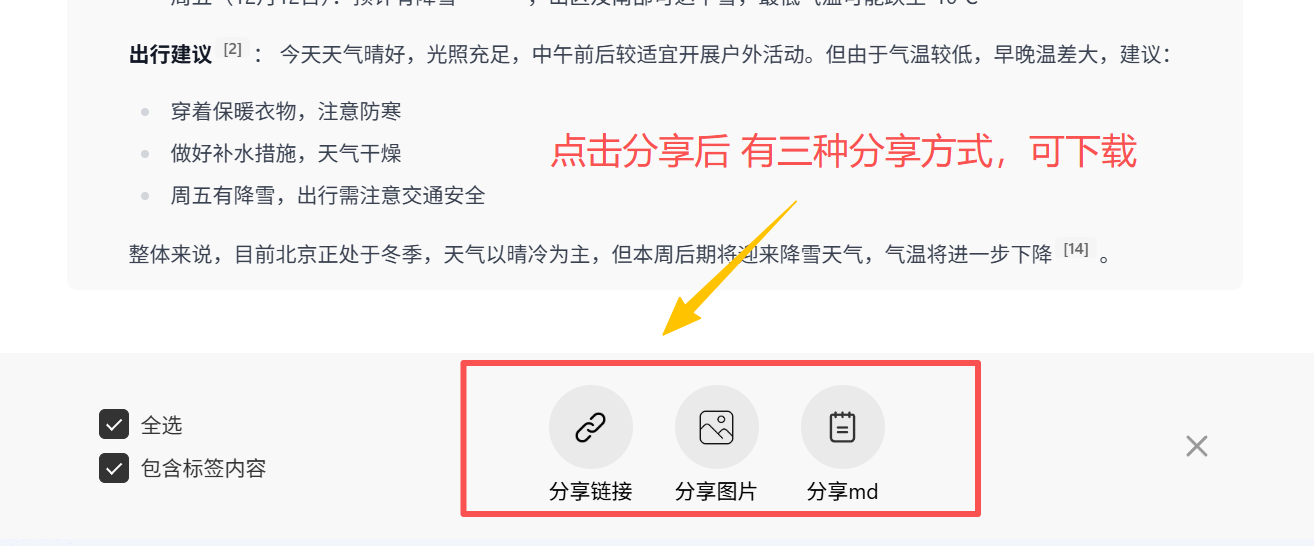Choose the share md notepad icon

(x=843, y=428)
